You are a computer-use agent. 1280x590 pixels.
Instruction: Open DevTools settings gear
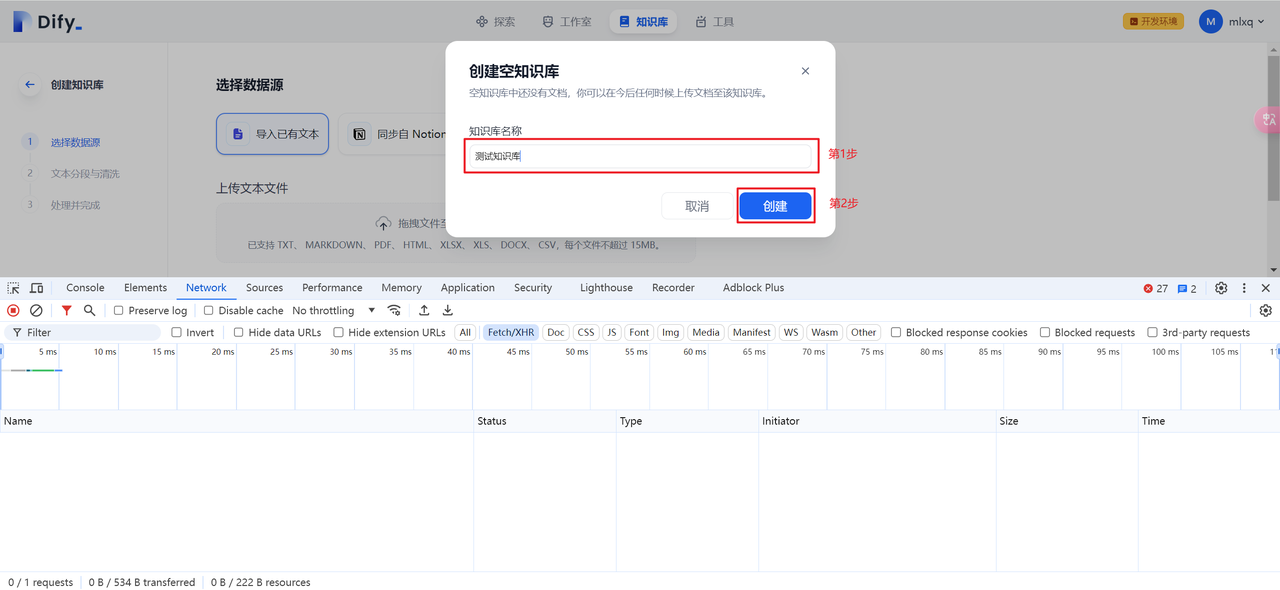1221,288
